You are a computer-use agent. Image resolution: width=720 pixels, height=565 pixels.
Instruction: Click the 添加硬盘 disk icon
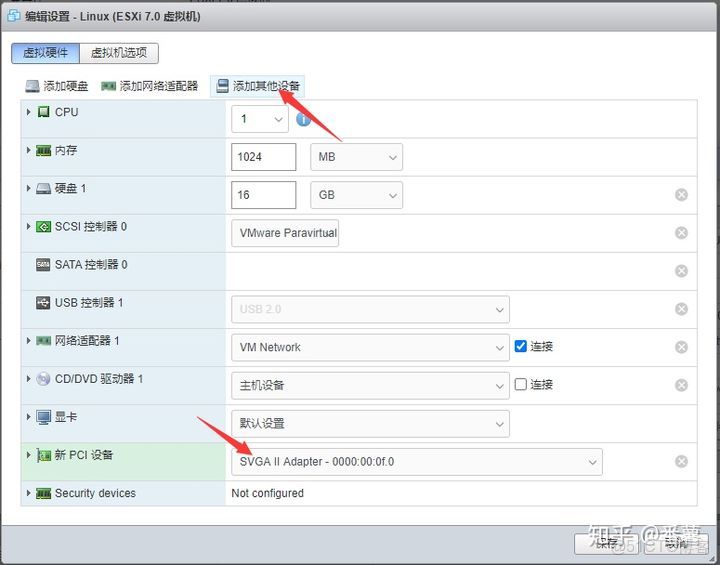pos(32,86)
